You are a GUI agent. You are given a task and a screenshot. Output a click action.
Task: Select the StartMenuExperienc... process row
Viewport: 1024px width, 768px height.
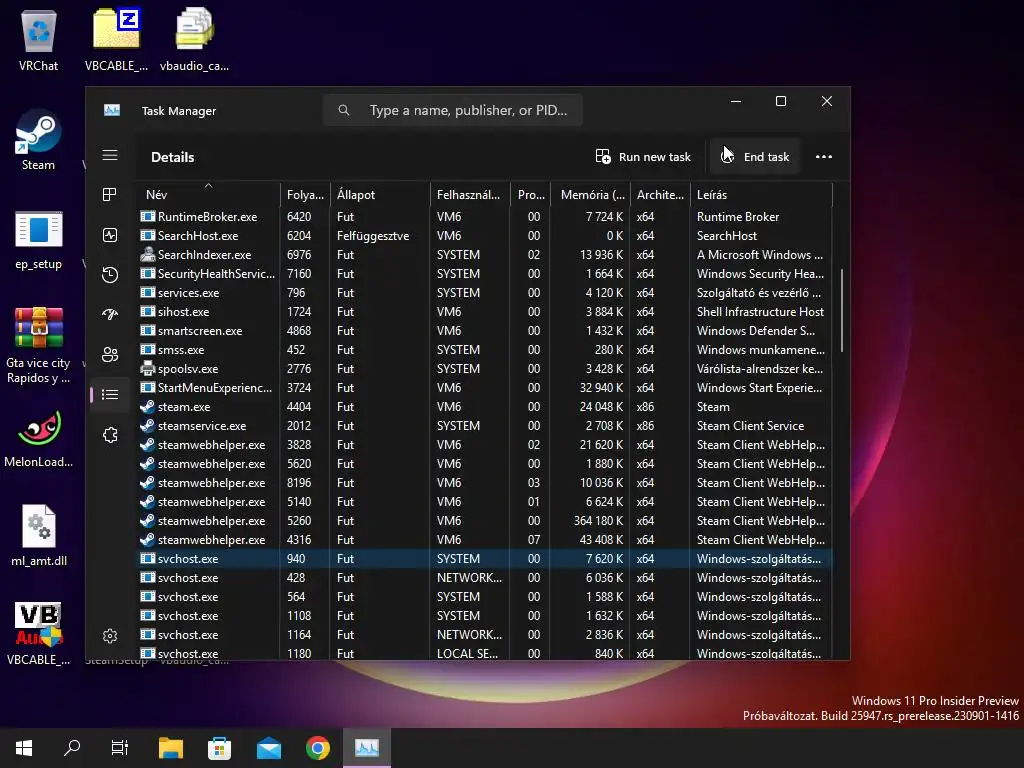485,387
